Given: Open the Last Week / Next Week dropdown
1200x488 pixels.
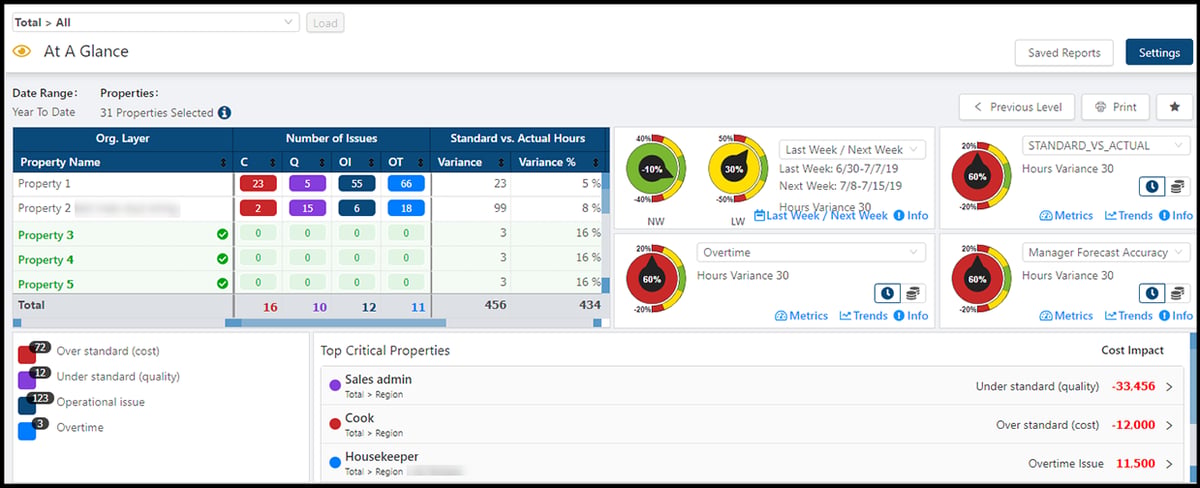Looking at the screenshot, I should pyautogui.click(x=853, y=149).
